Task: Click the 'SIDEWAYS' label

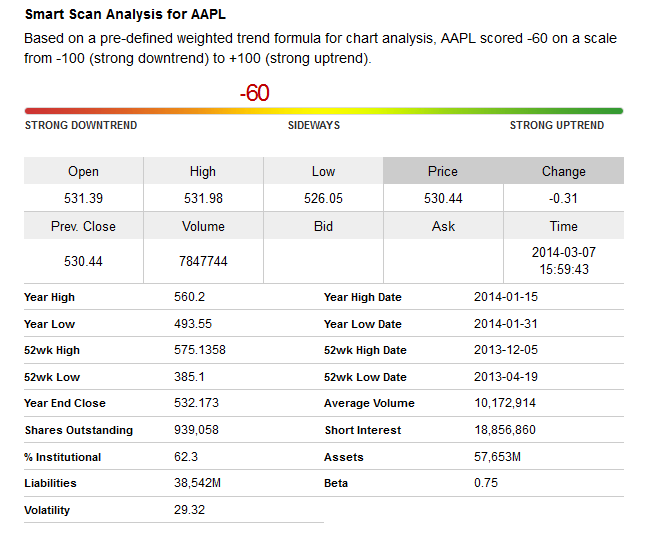Action: (x=314, y=125)
